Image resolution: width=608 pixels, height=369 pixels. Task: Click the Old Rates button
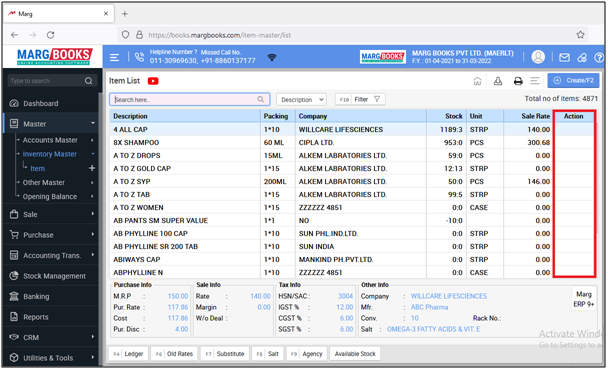pos(174,354)
